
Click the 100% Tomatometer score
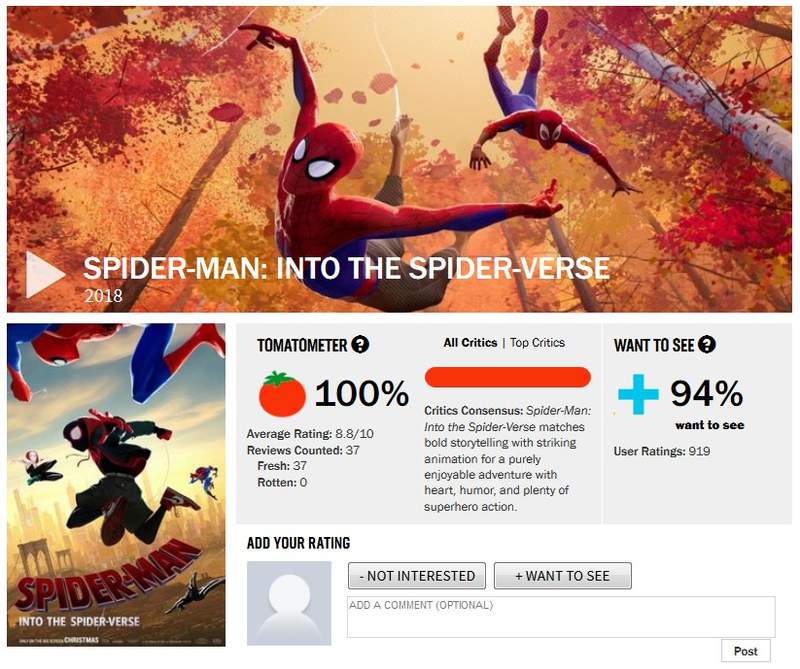pos(361,394)
